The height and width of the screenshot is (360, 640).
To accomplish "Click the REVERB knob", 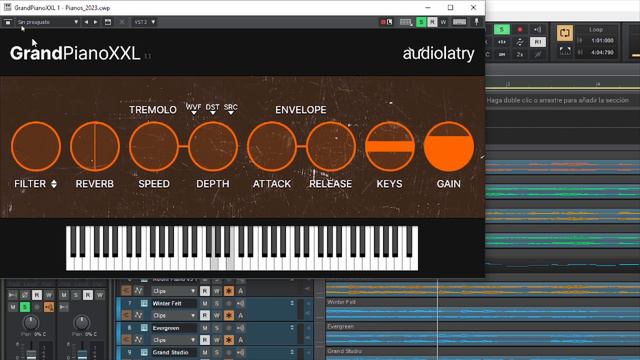I will pos(95,147).
